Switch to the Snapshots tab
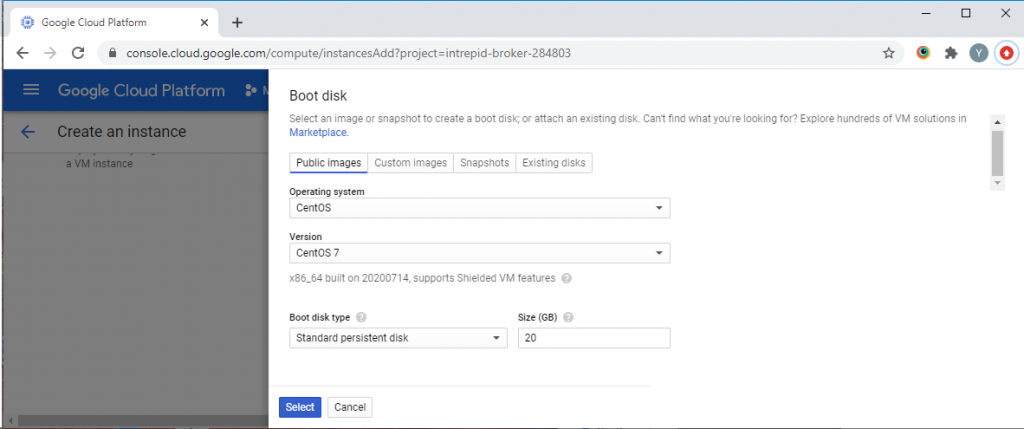Screen dimensions: 1024x429 tap(485, 163)
